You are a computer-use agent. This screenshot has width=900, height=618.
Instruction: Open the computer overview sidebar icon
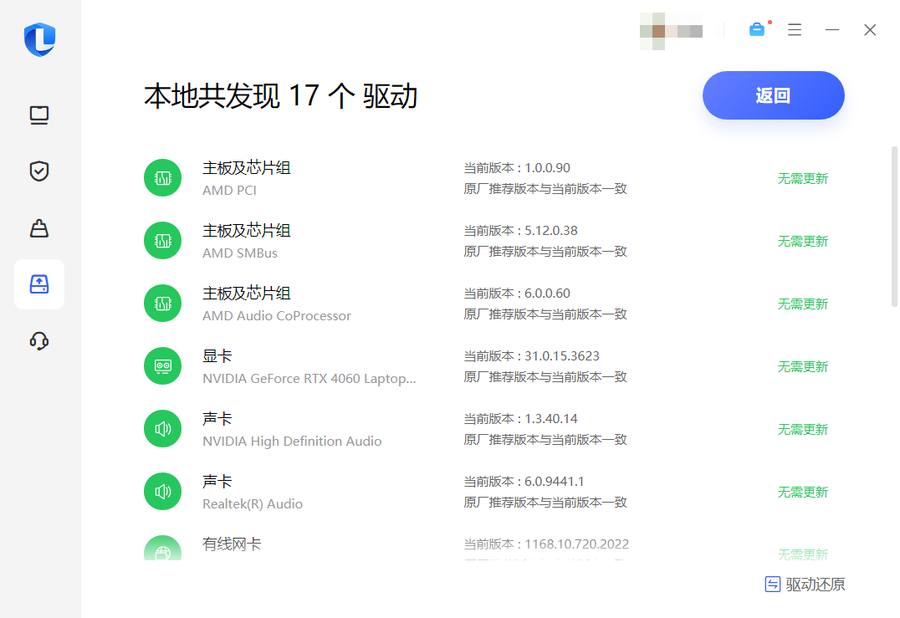tap(39, 115)
